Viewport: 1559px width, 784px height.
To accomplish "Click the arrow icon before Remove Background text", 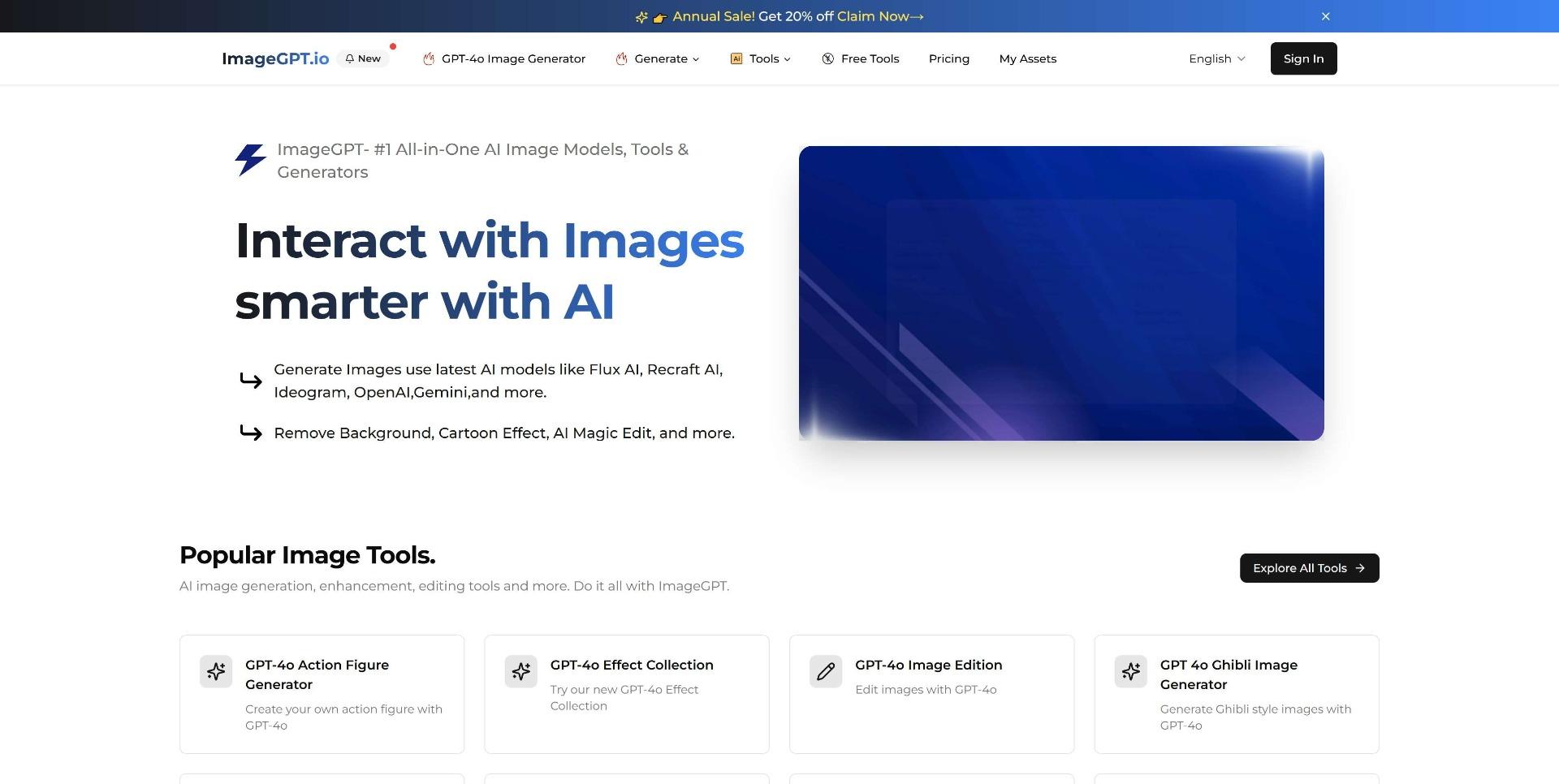I will point(251,433).
